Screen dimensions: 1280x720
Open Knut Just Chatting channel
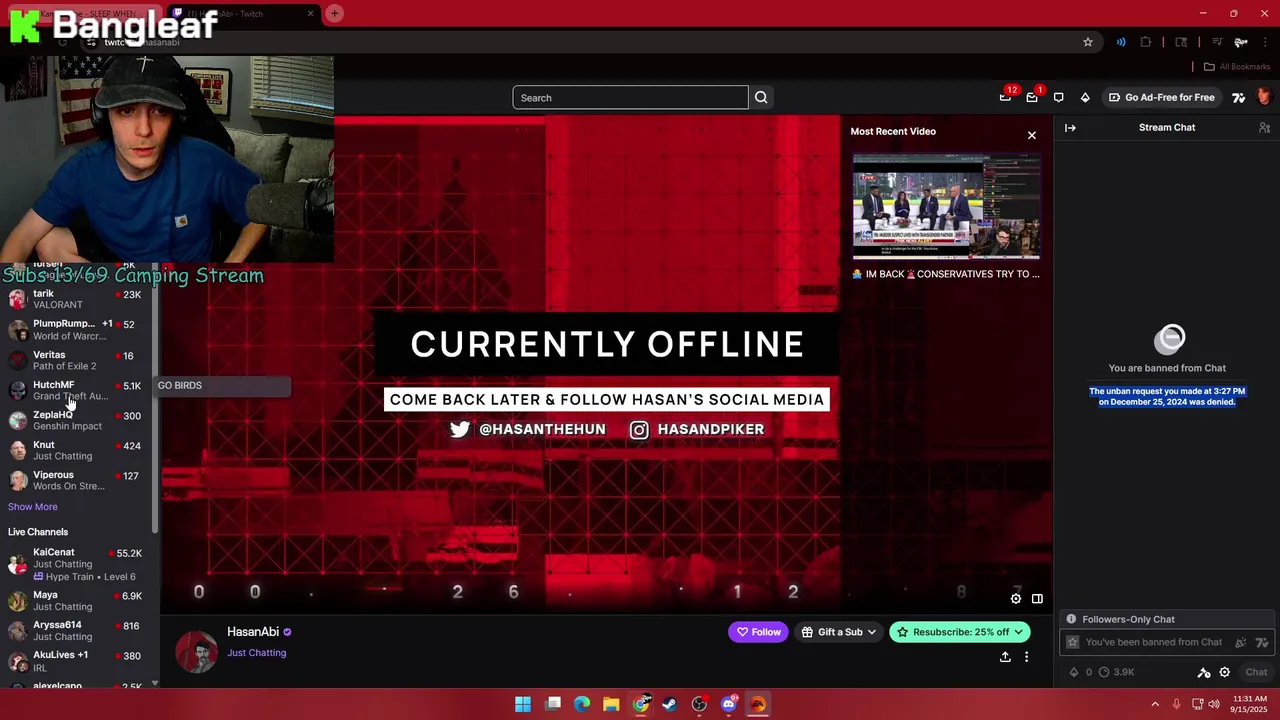pos(76,450)
